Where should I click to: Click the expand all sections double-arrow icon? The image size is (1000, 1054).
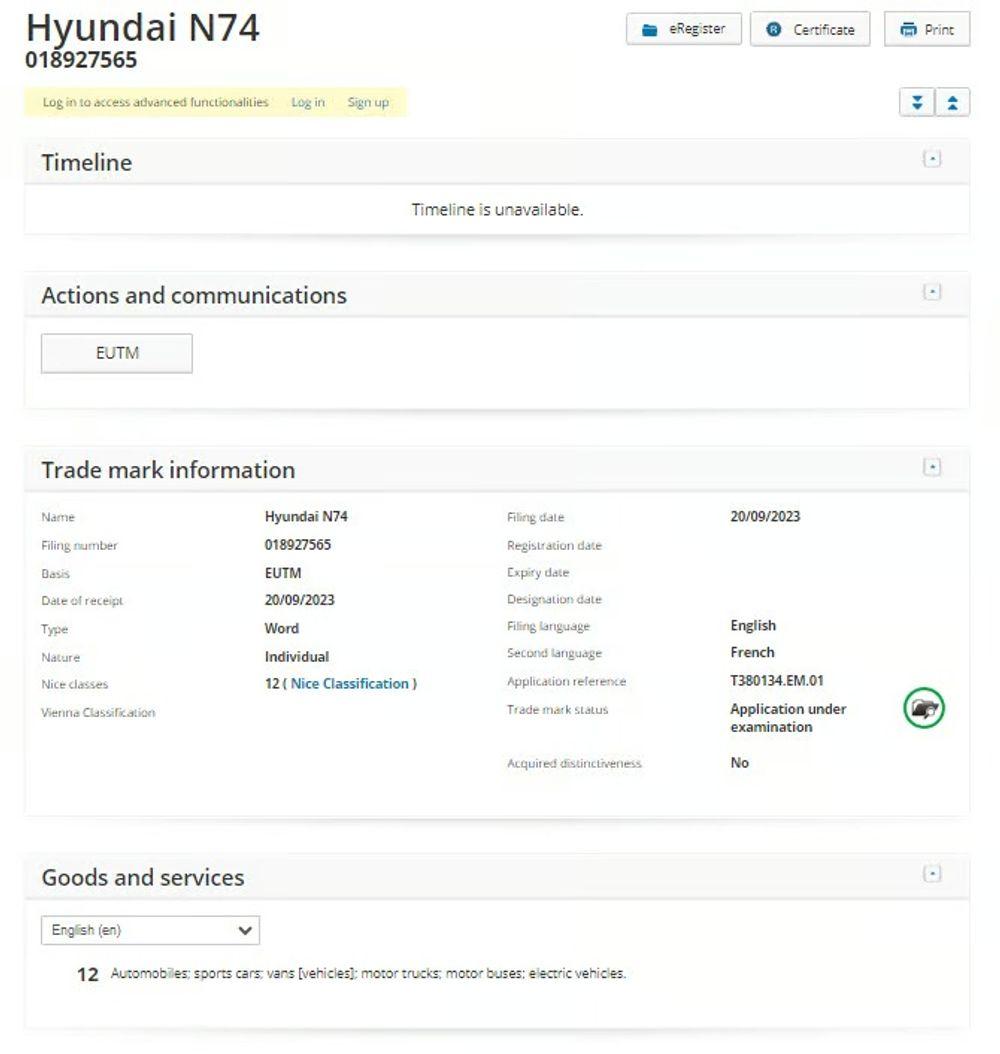[x=917, y=101]
